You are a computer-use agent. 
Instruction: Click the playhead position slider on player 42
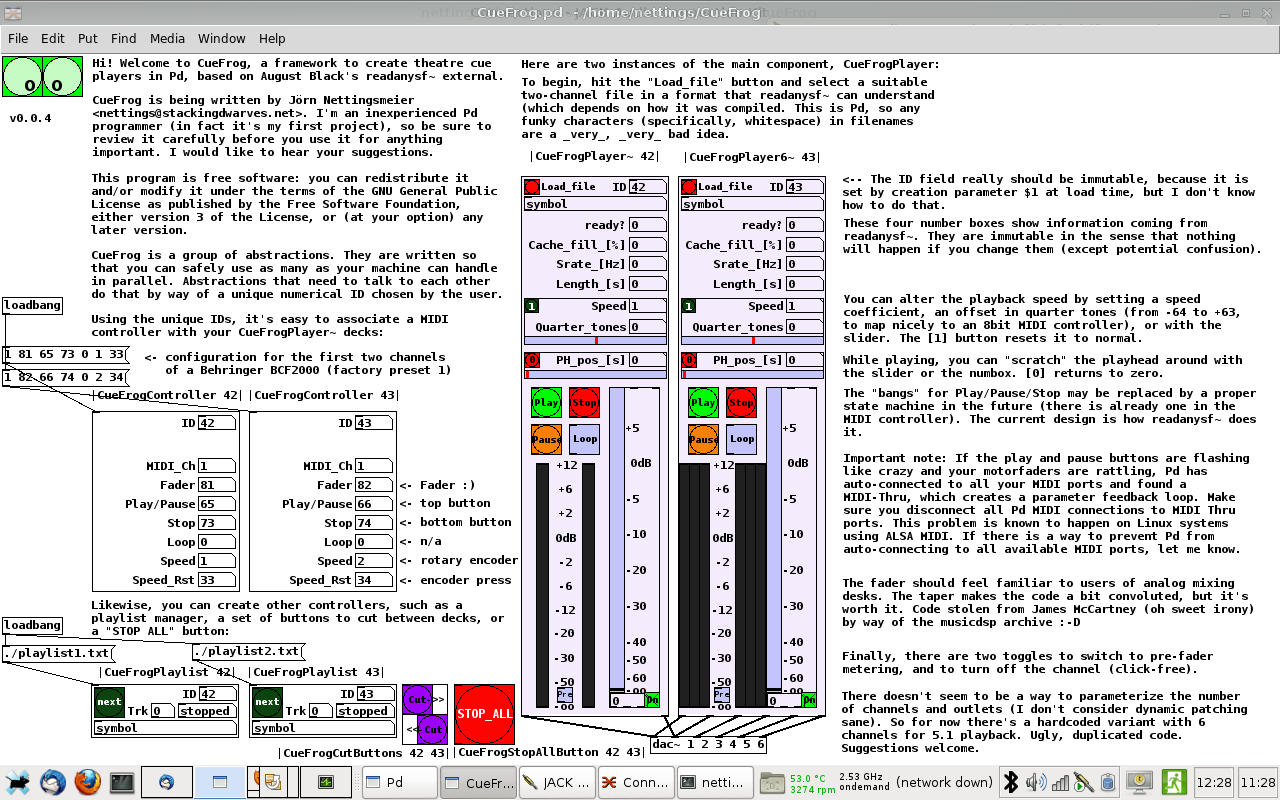[x=595, y=375]
